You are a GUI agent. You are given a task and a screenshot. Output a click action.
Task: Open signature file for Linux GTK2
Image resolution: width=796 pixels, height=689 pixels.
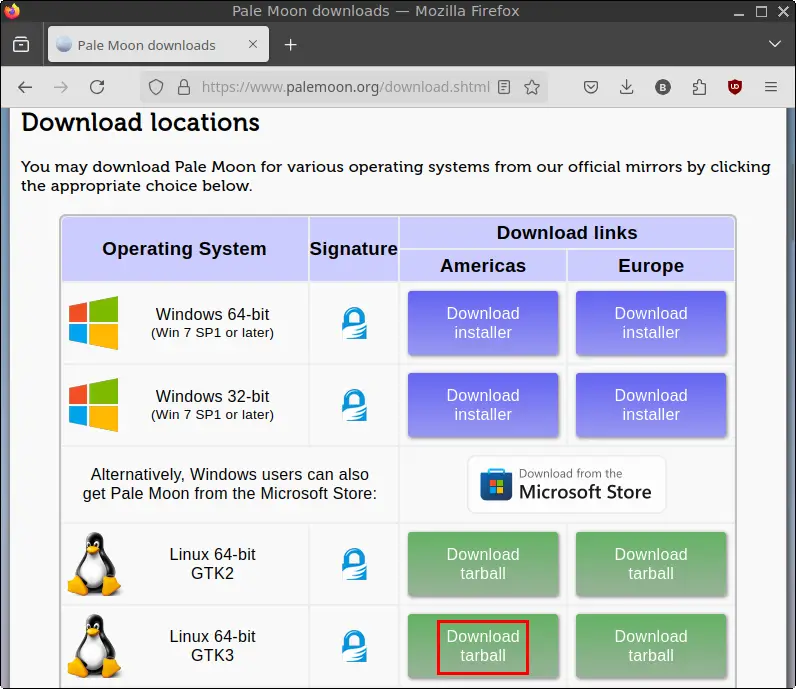point(354,564)
